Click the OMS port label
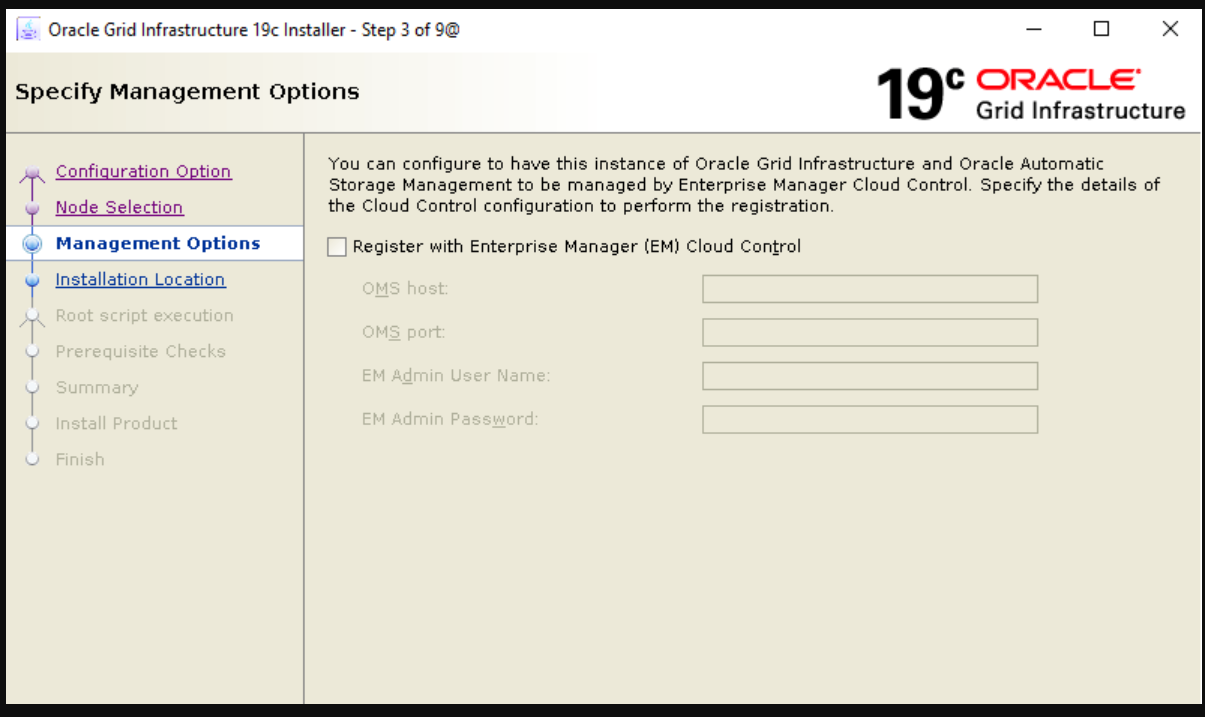The height and width of the screenshot is (717, 1205). pyautogui.click(x=404, y=332)
